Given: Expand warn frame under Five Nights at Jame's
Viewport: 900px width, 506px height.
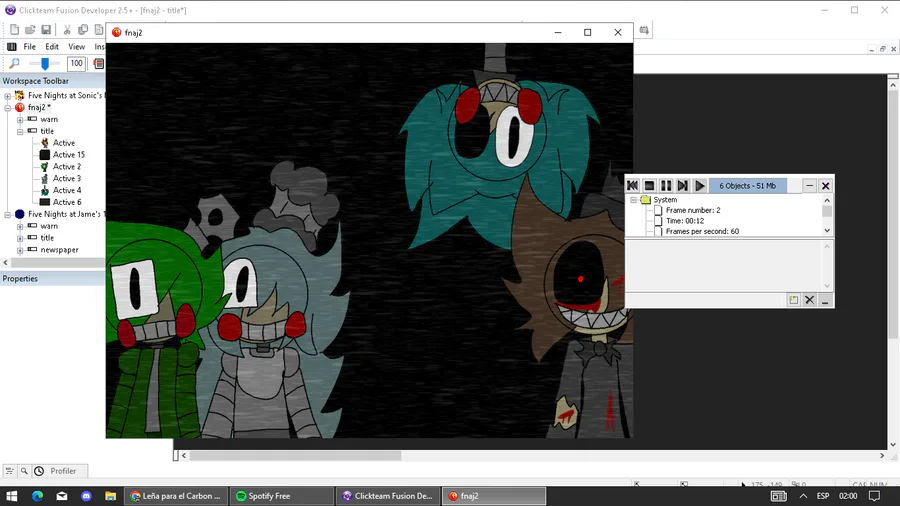Looking at the screenshot, I should tap(20, 226).
